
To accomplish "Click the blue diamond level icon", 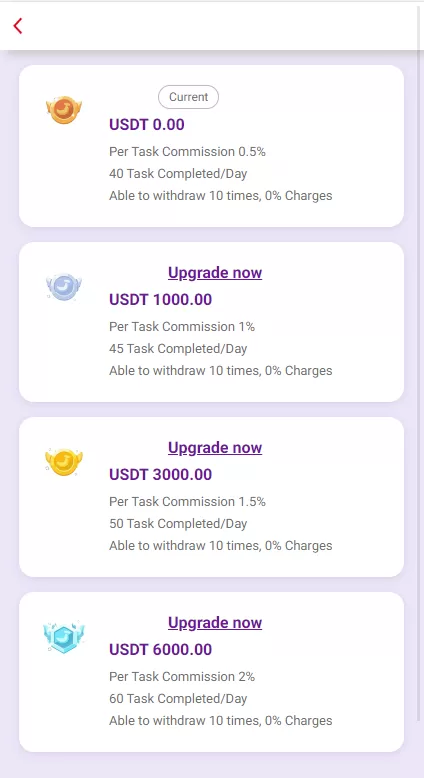I will point(64,637).
